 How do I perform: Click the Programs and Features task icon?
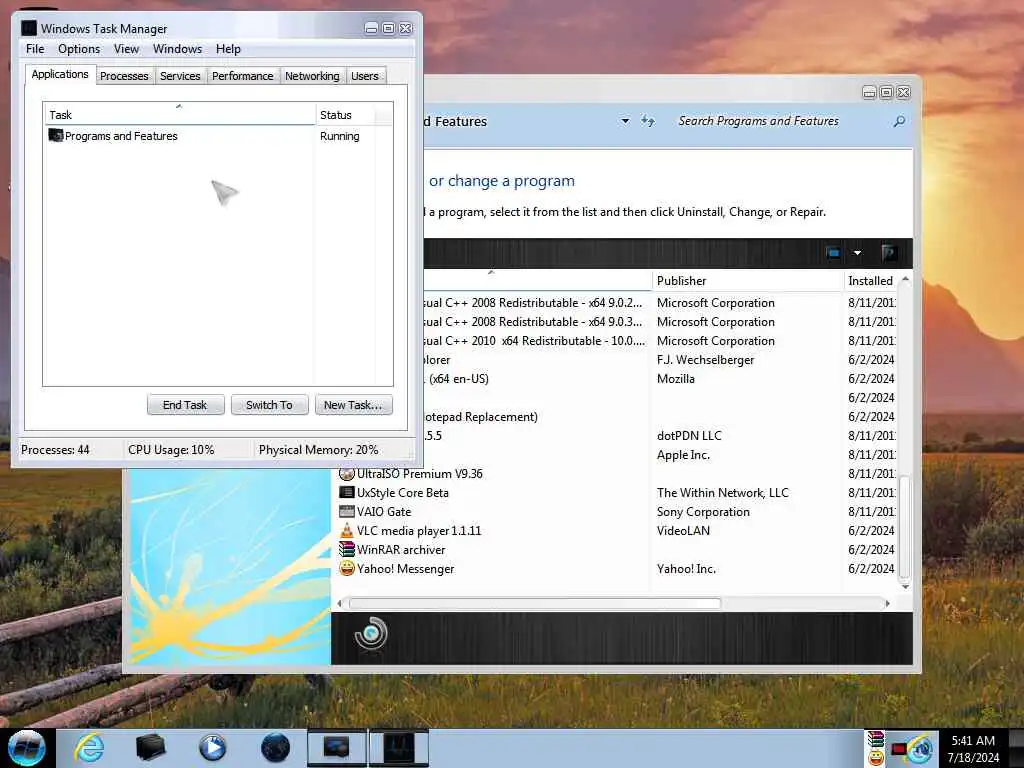[56, 135]
